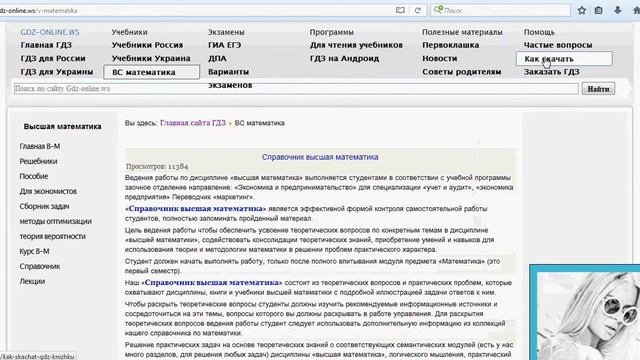The height and width of the screenshot is (360, 640).
Task: Open the Первоклашка link
Action: pyautogui.click(x=451, y=45)
